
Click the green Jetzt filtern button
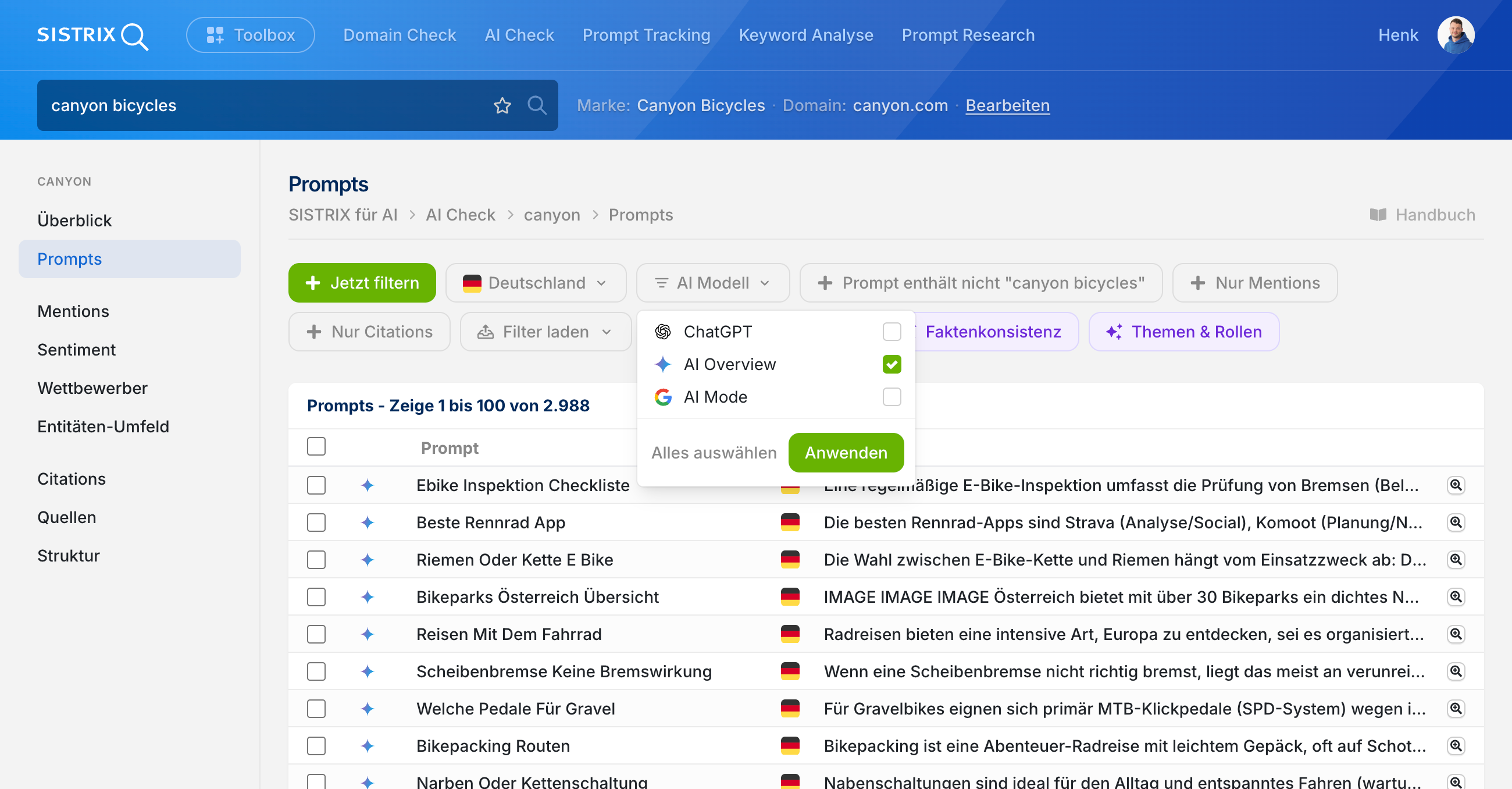click(362, 283)
